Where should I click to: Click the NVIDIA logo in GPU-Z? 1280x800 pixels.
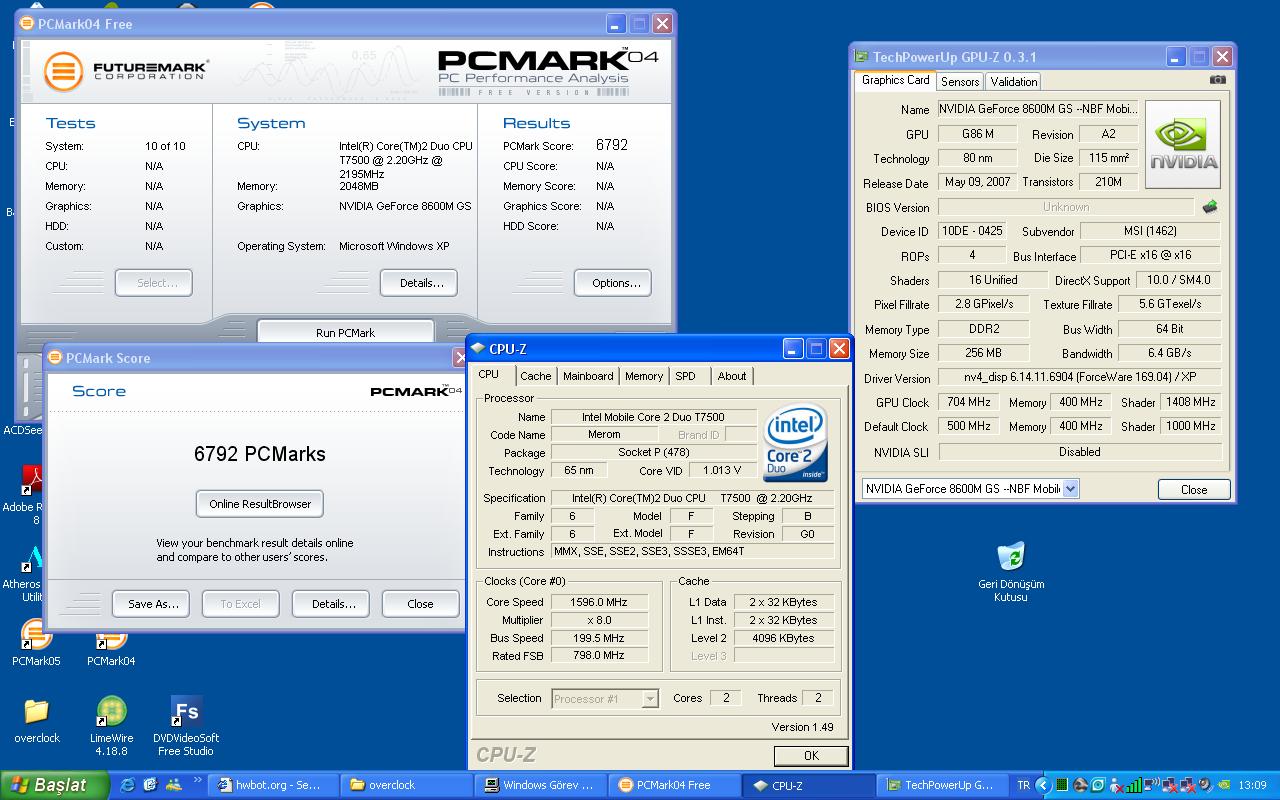(x=1183, y=145)
